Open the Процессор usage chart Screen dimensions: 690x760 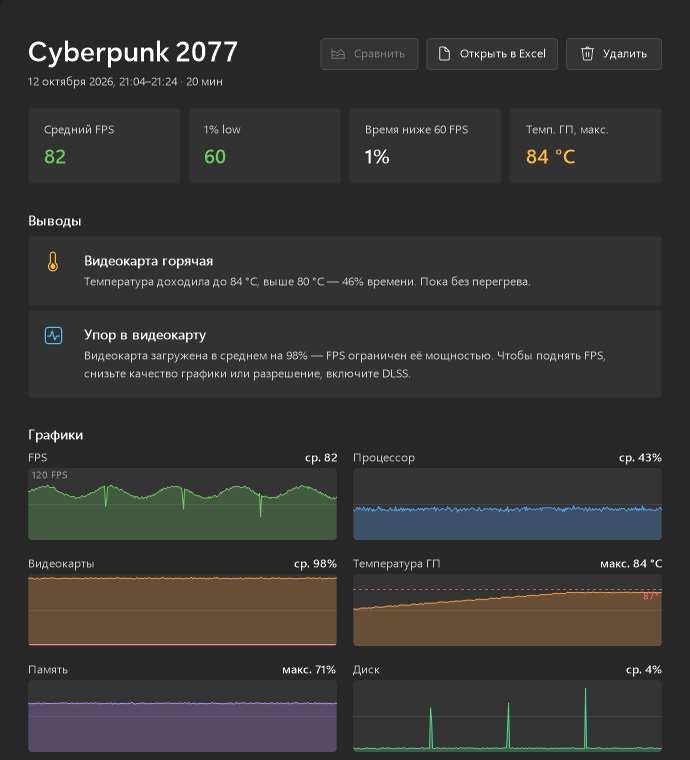coord(507,504)
